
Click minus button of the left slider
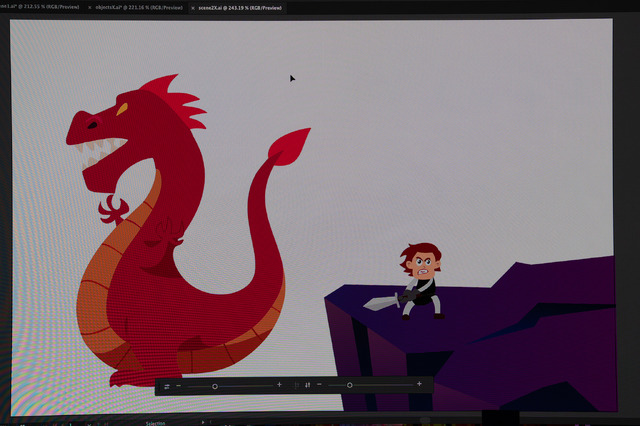pyautogui.click(x=178, y=386)
